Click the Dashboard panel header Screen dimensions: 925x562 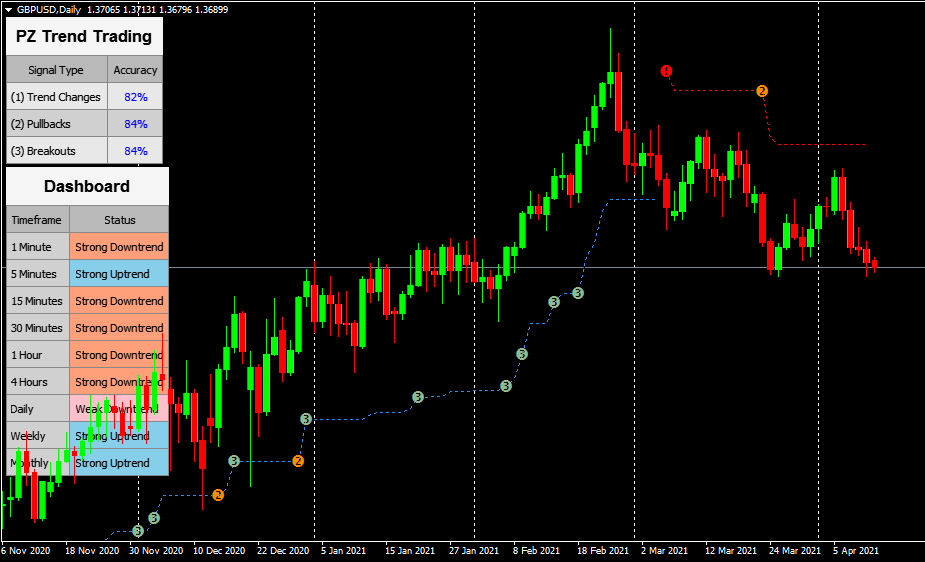tap(87, 186)
